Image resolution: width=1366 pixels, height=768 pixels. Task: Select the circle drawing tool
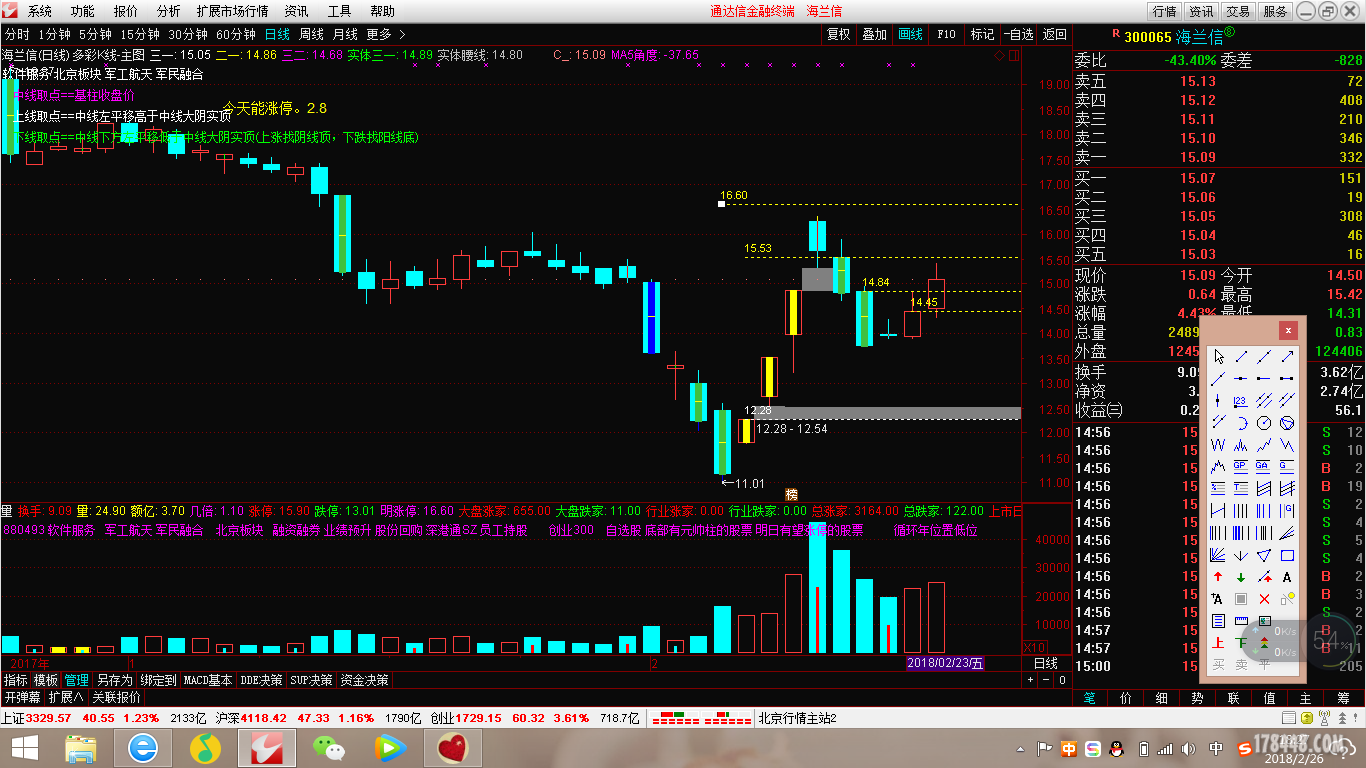click(x=1264, y=422)
